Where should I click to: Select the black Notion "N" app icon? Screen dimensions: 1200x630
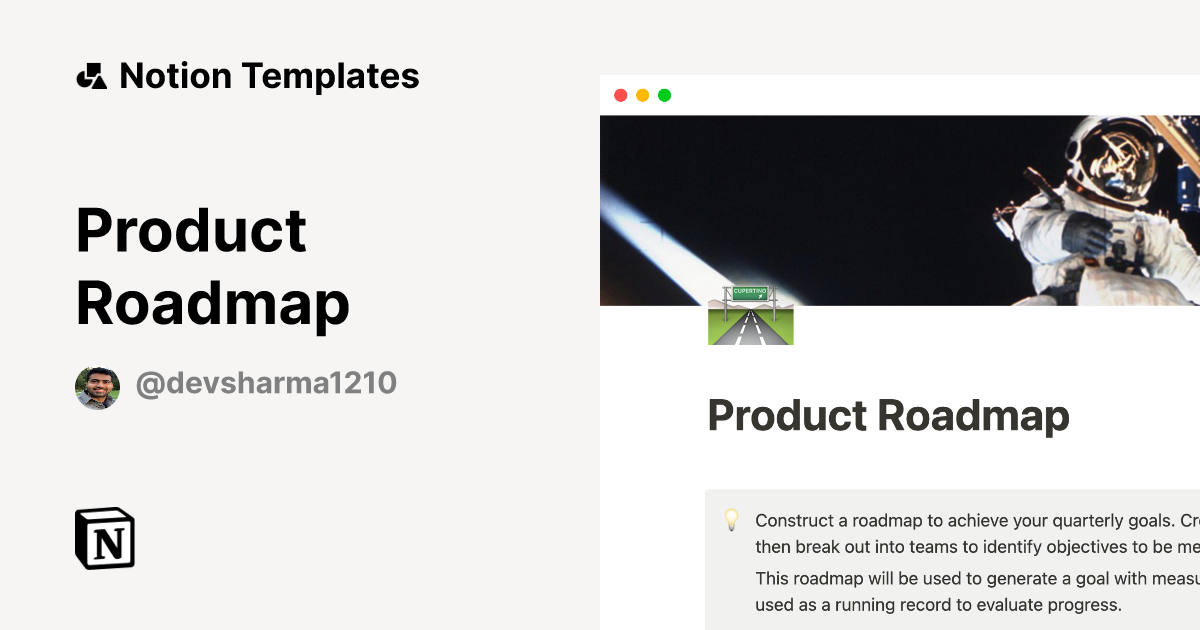(105, 539)
